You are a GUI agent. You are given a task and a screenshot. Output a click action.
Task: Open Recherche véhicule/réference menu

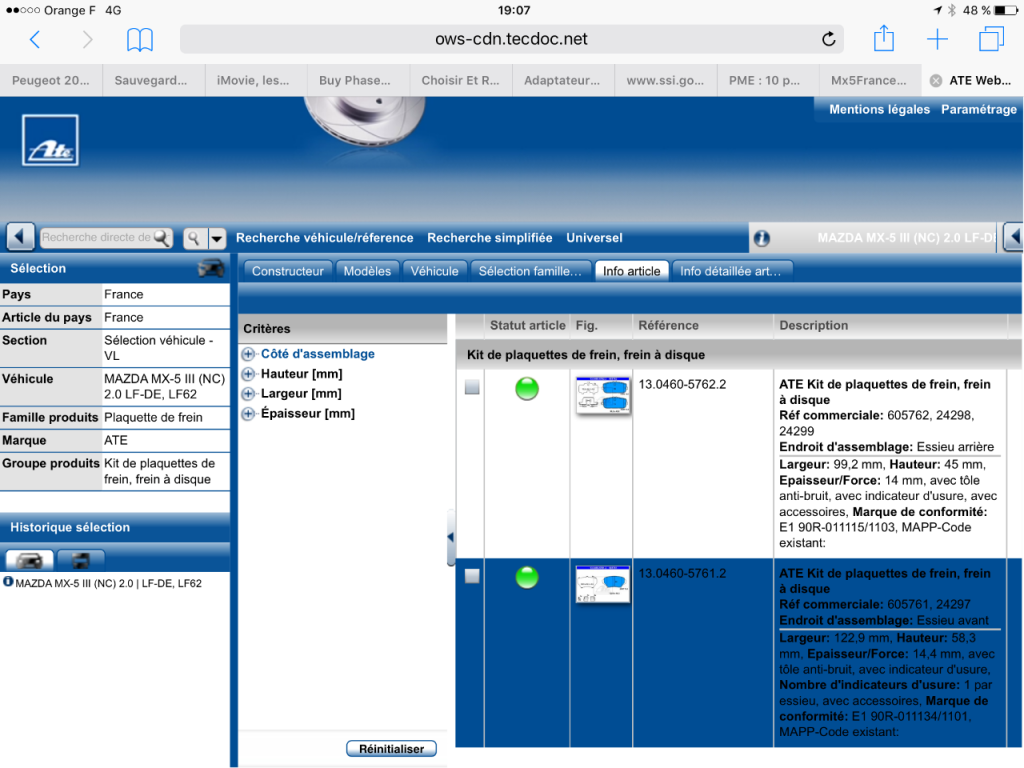point(325,238)
